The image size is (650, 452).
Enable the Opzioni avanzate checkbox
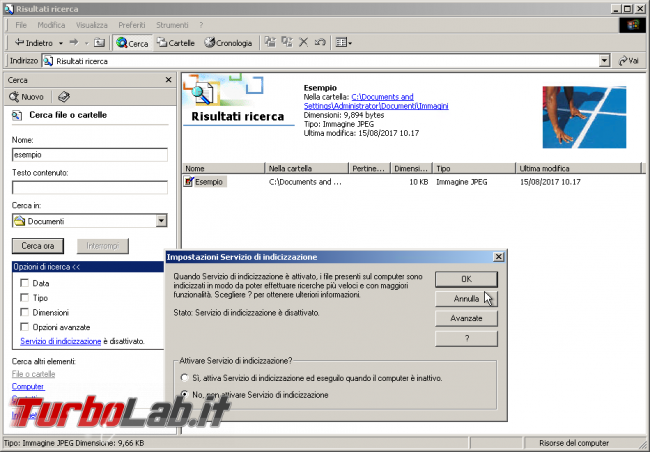coord(24,327)
